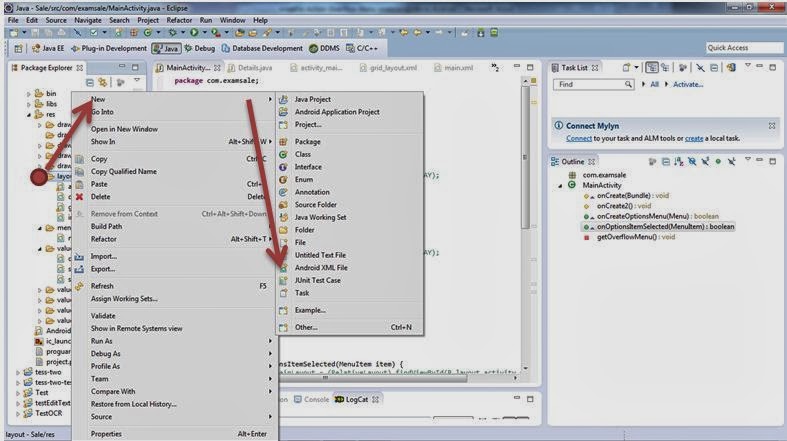Open the Console tab

click(311, 399)
